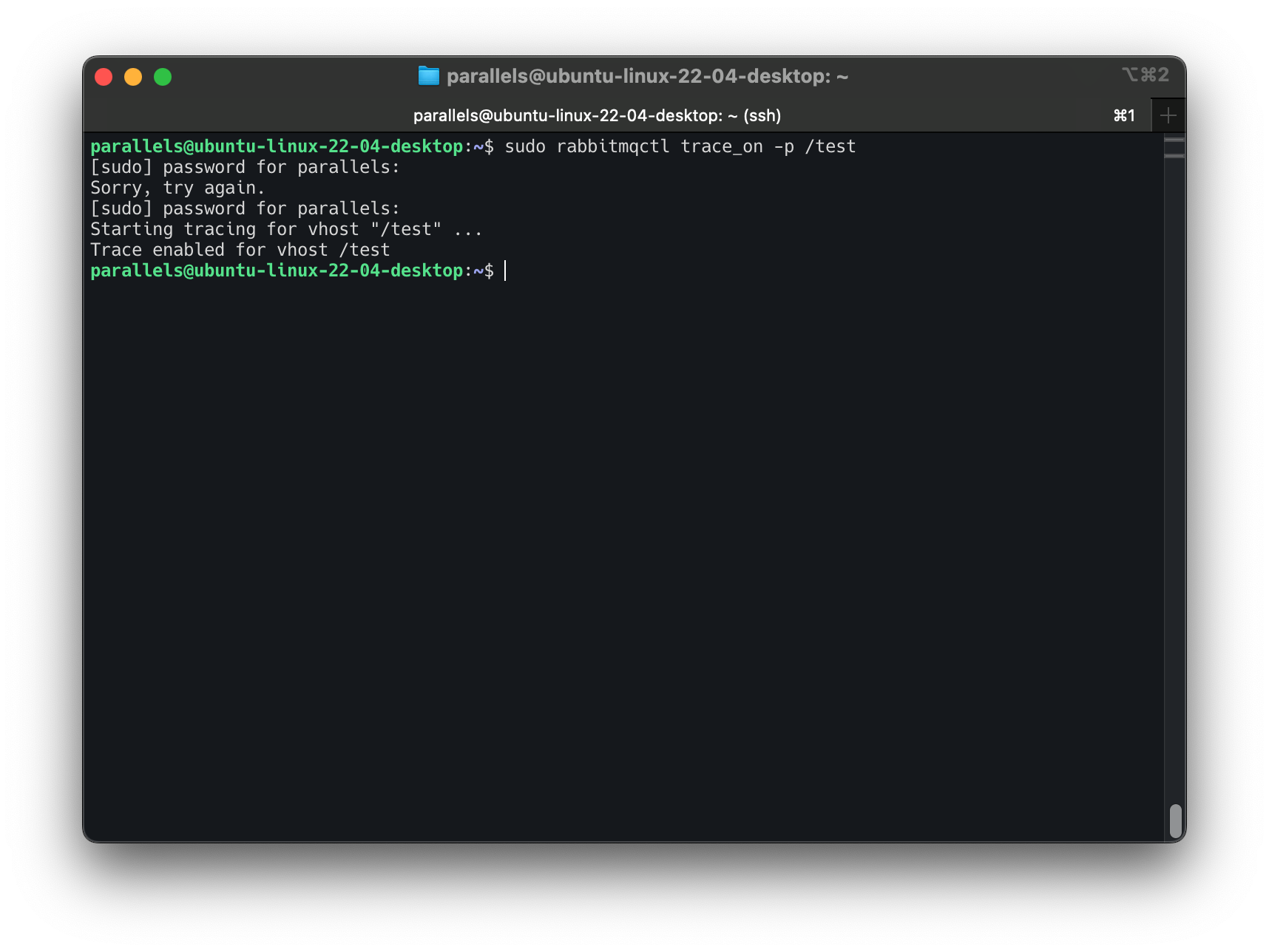
Task: Click the top scrollbar area near the tab bar
Action: point(1173,148)
